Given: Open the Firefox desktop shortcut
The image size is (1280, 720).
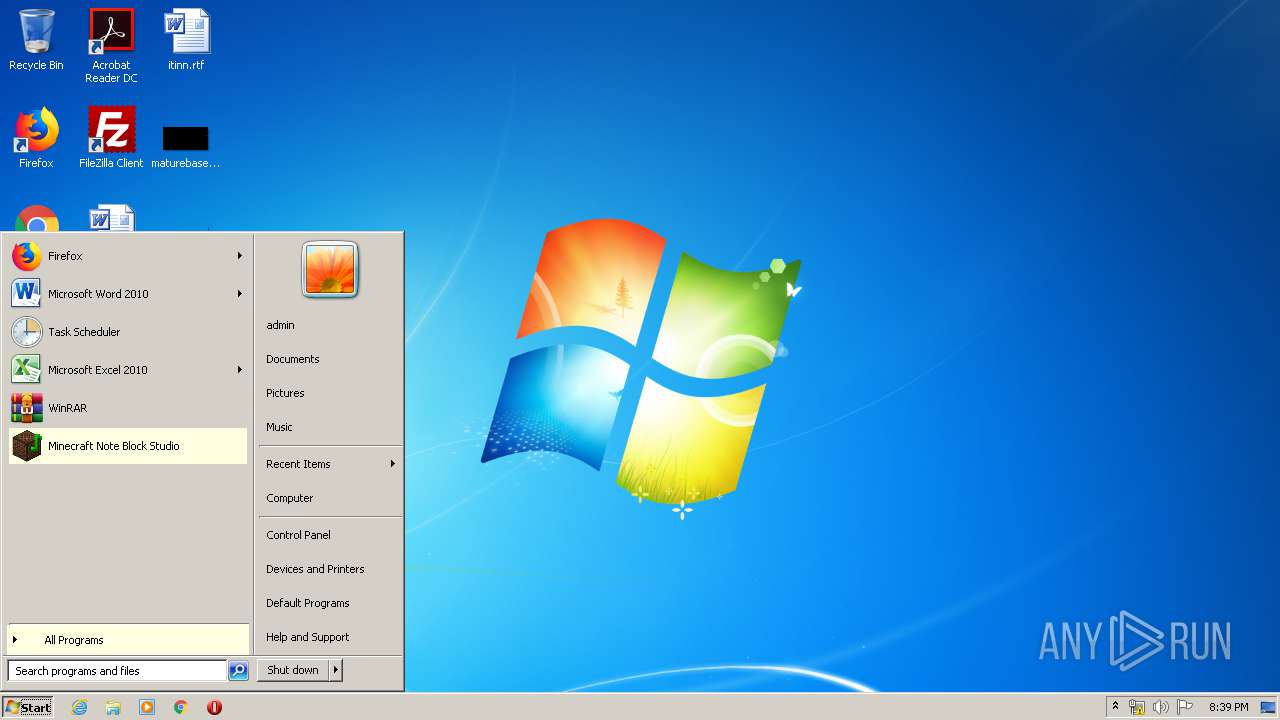Looking at the screenshot, I should 36,138.
